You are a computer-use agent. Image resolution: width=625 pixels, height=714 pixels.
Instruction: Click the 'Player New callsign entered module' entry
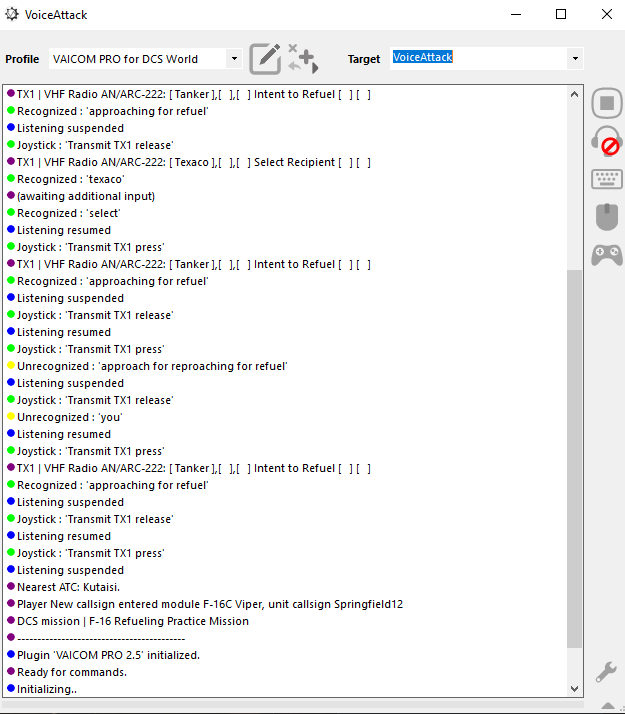205,604
